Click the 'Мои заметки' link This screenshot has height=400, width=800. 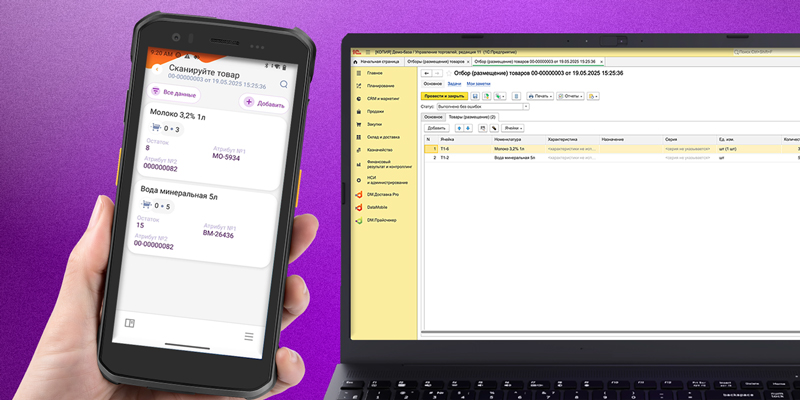point(478,84)
